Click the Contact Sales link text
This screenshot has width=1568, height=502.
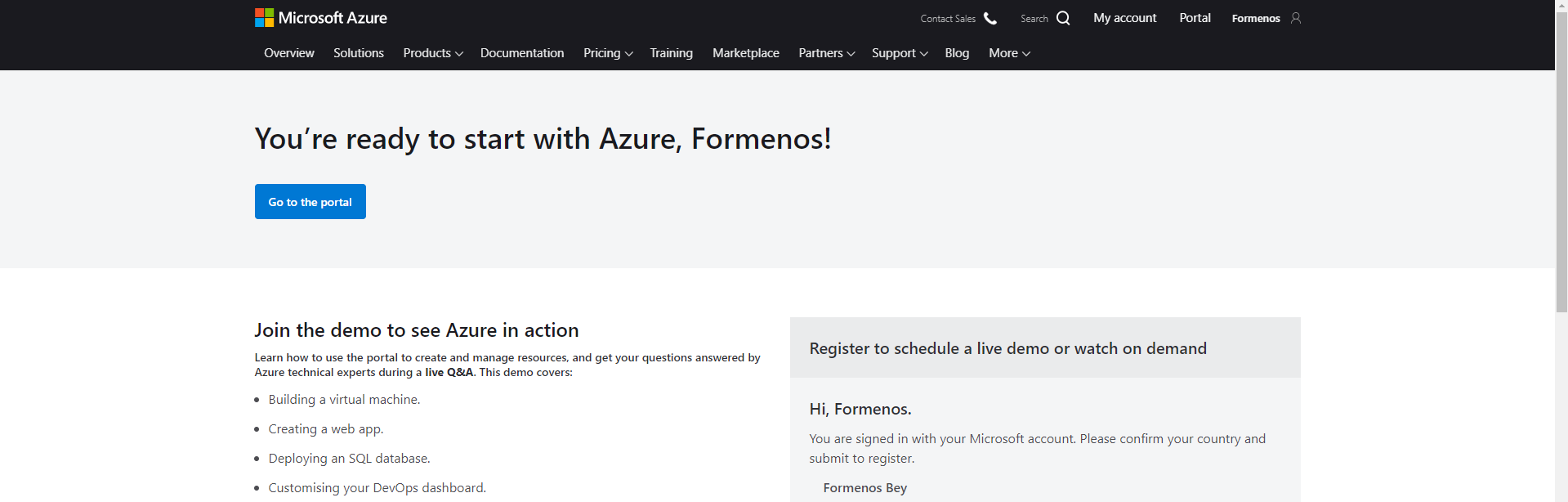tap(948, 19)
